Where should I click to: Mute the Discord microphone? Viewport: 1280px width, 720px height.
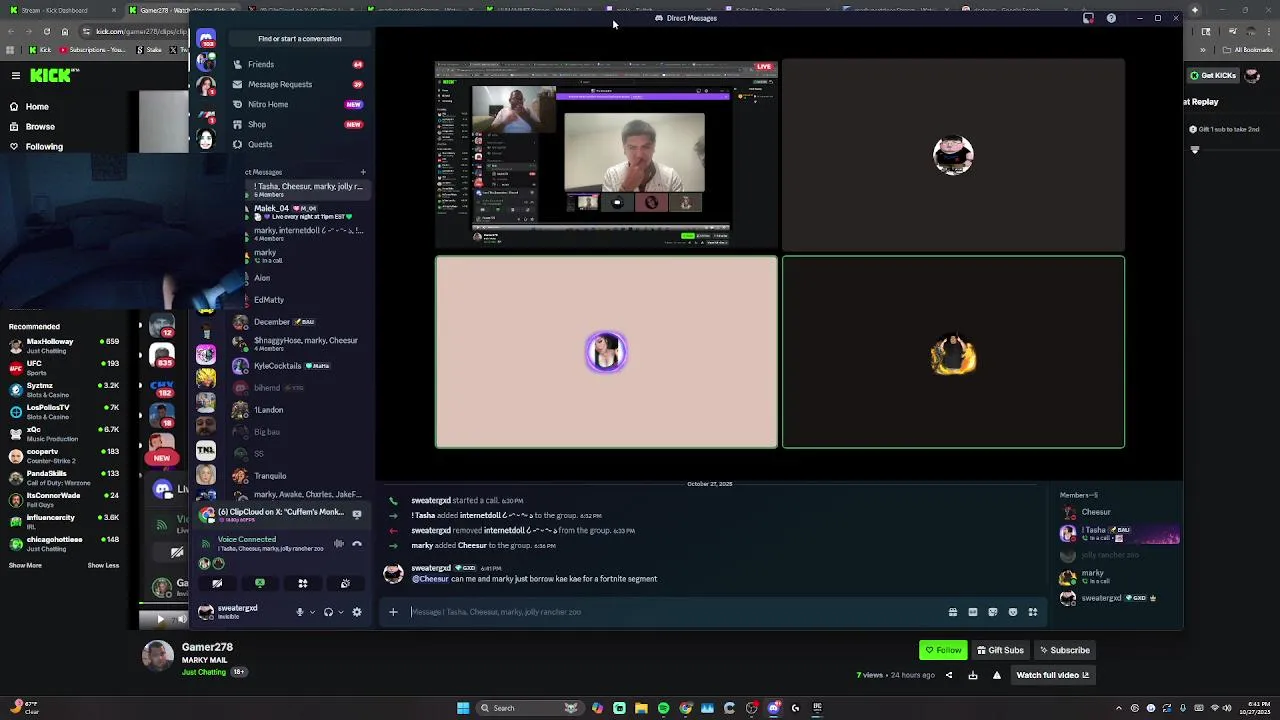(299, 612)
